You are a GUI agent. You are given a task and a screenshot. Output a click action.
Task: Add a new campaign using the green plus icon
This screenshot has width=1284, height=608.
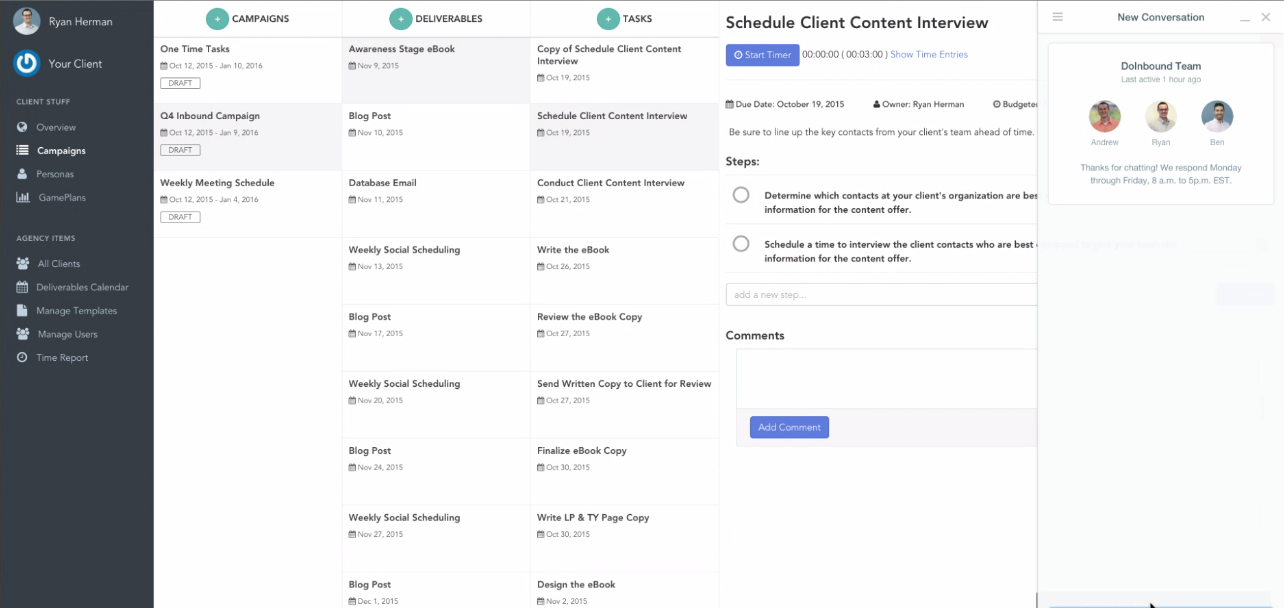pyautogui.click(x=216, y=18)
